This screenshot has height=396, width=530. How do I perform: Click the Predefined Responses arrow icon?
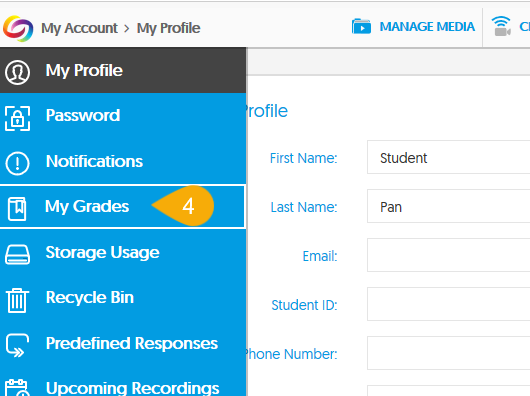17,345
